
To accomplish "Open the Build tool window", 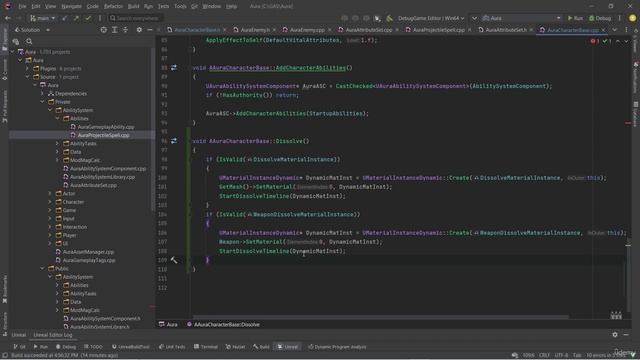I will click(261, 347).
